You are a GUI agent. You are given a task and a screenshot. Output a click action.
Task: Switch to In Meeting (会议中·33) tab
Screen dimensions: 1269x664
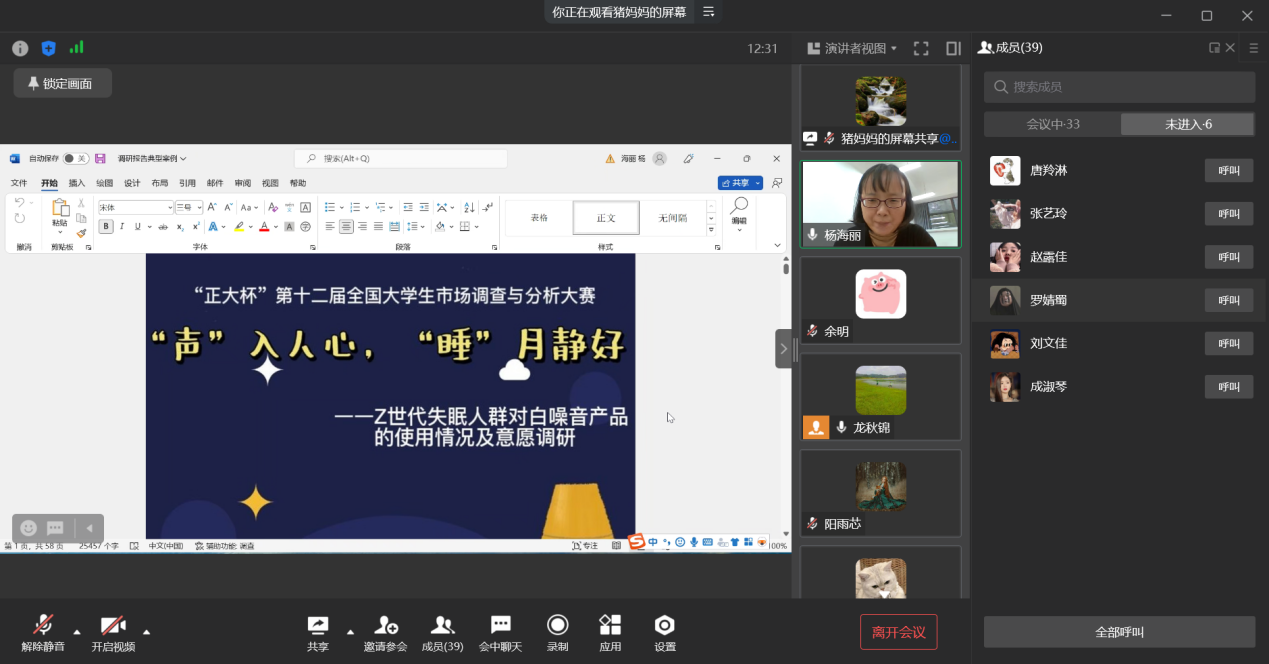(x=1053, y=124)
